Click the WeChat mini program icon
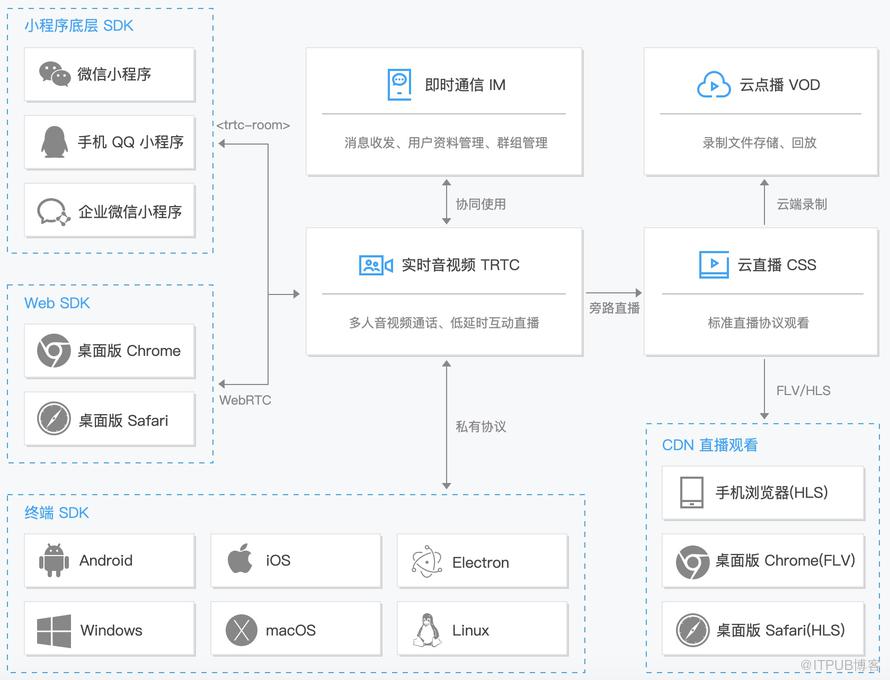Screen dimensions: 890x680 pos(54,74)
